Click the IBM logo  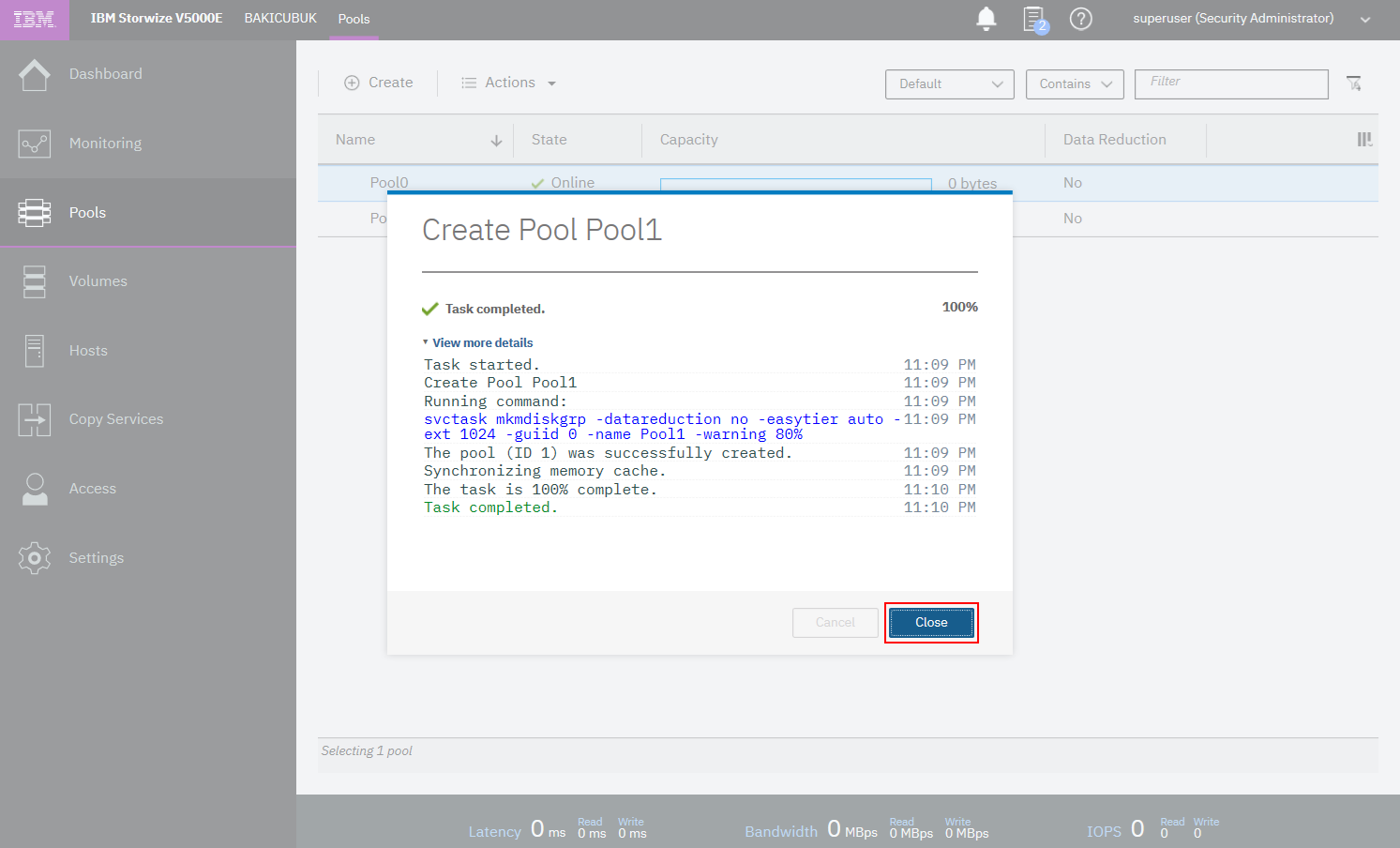coord(35,20)
